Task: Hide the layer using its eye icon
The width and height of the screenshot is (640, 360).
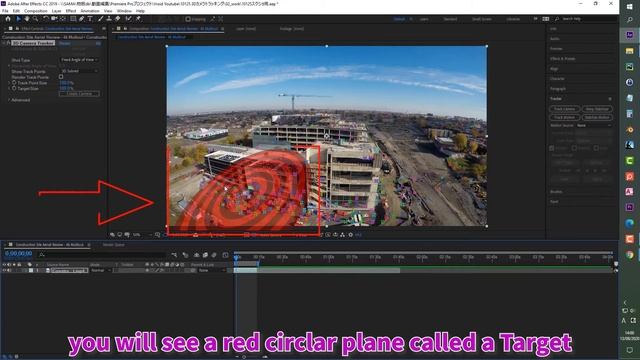Action: click(4, 270)
